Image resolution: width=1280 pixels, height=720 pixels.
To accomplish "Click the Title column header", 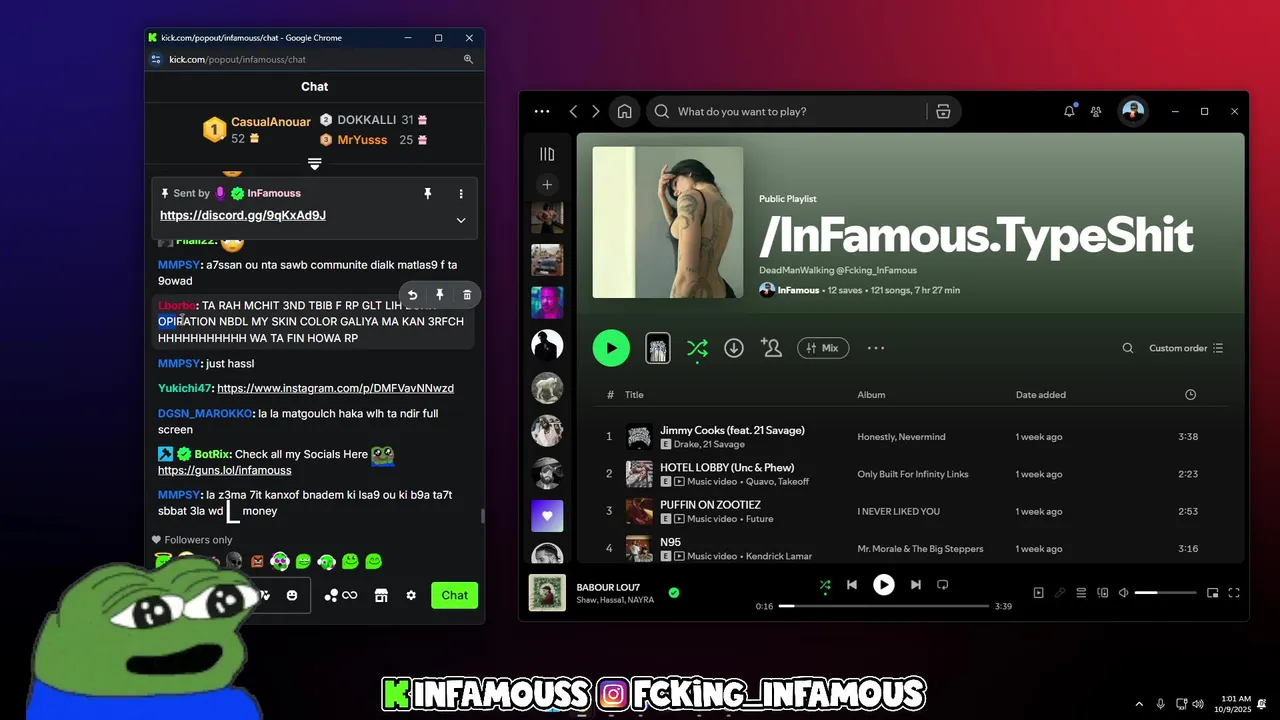I will pos(634,395).
